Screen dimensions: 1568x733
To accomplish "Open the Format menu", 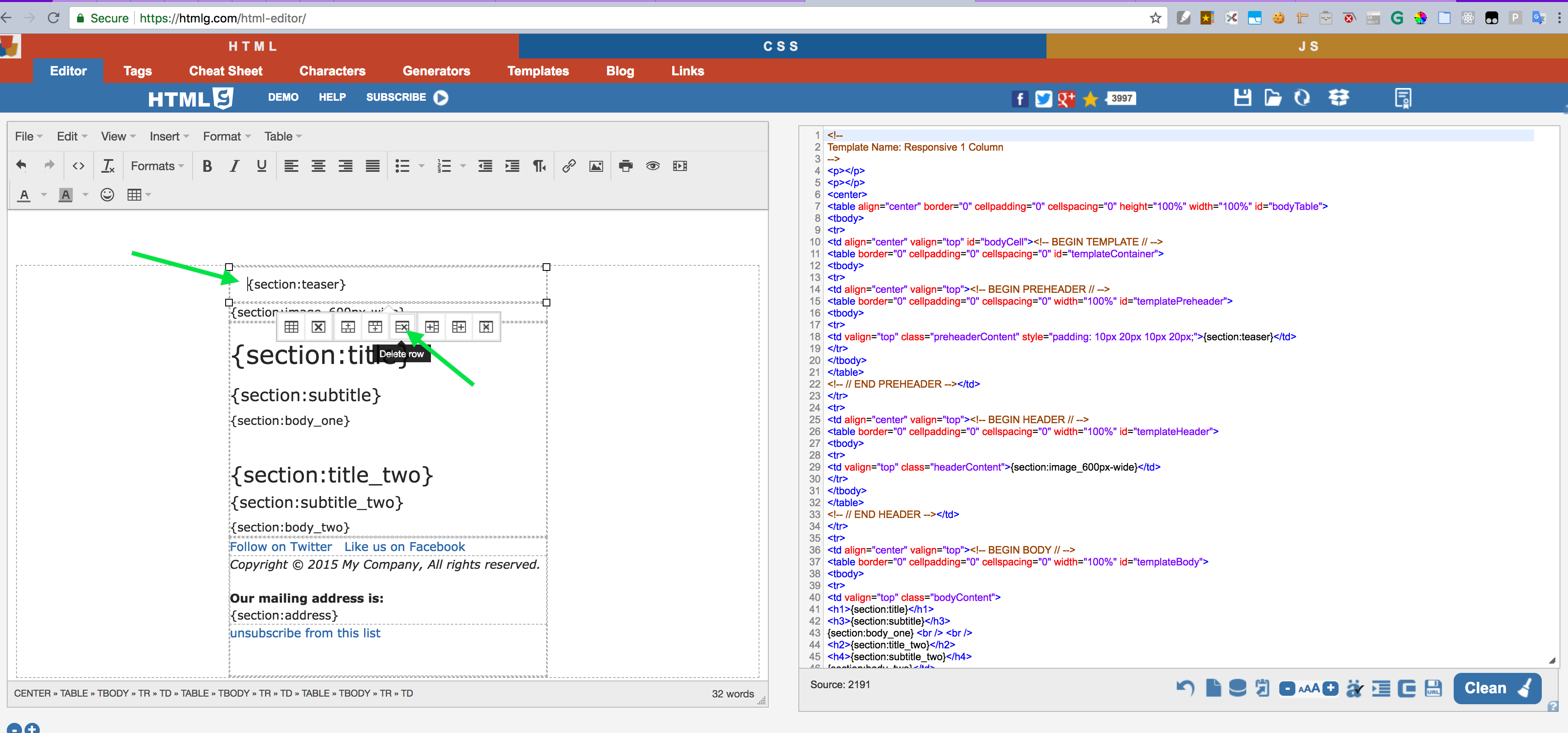I will coord(226,136).
